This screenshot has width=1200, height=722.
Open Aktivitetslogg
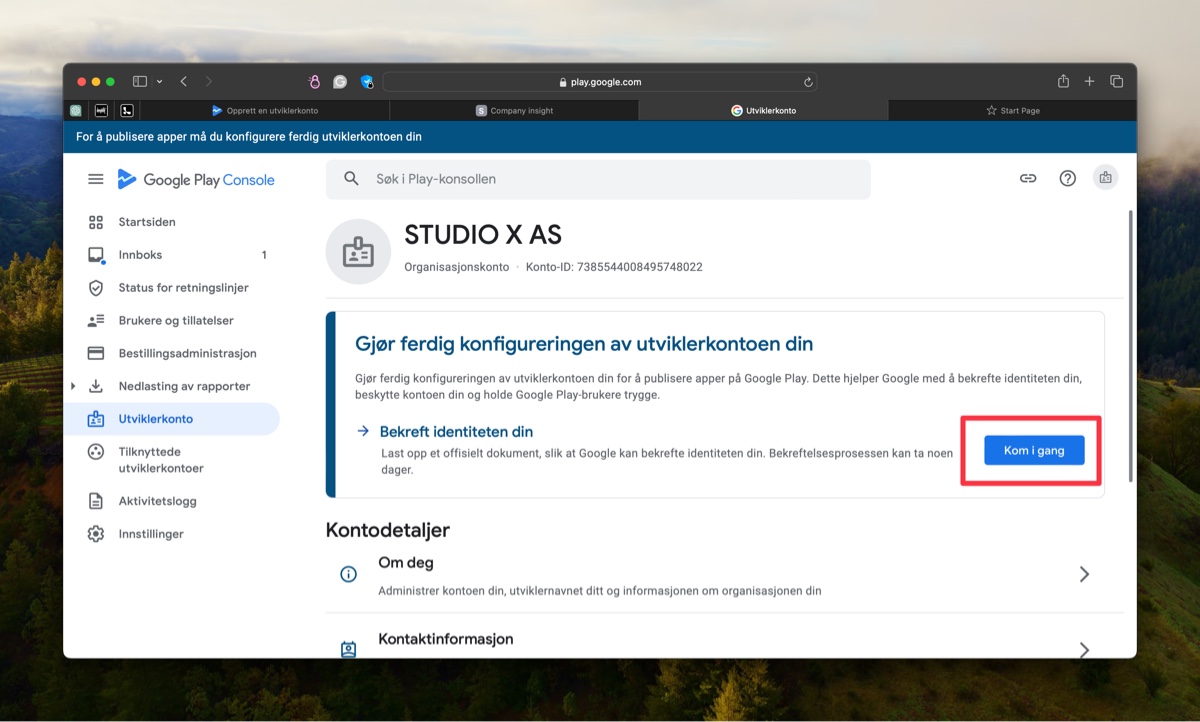pos(157,501)
